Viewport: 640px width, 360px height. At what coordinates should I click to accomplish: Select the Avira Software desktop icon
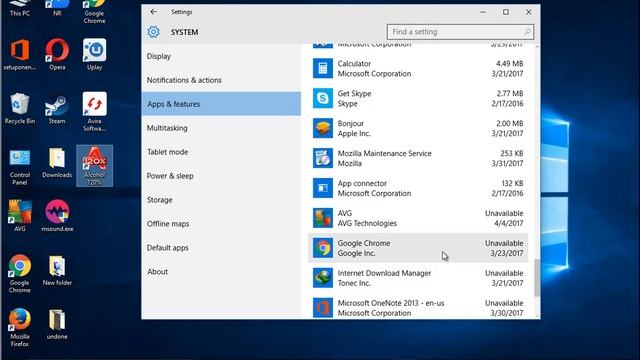(x=94, y=112)
